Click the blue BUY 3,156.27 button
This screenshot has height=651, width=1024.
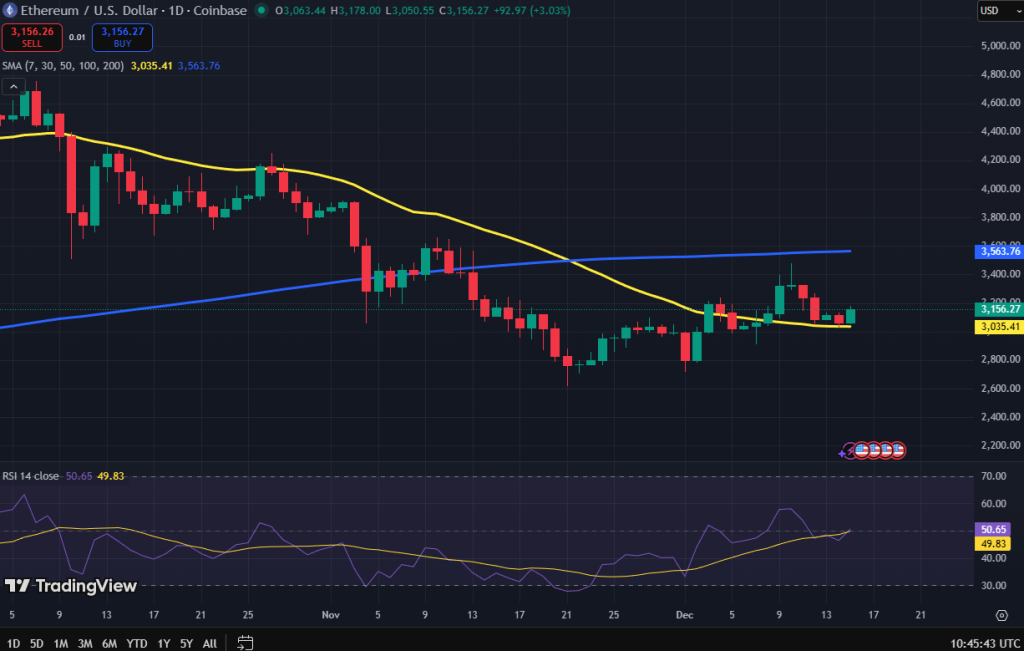[122, 37]
